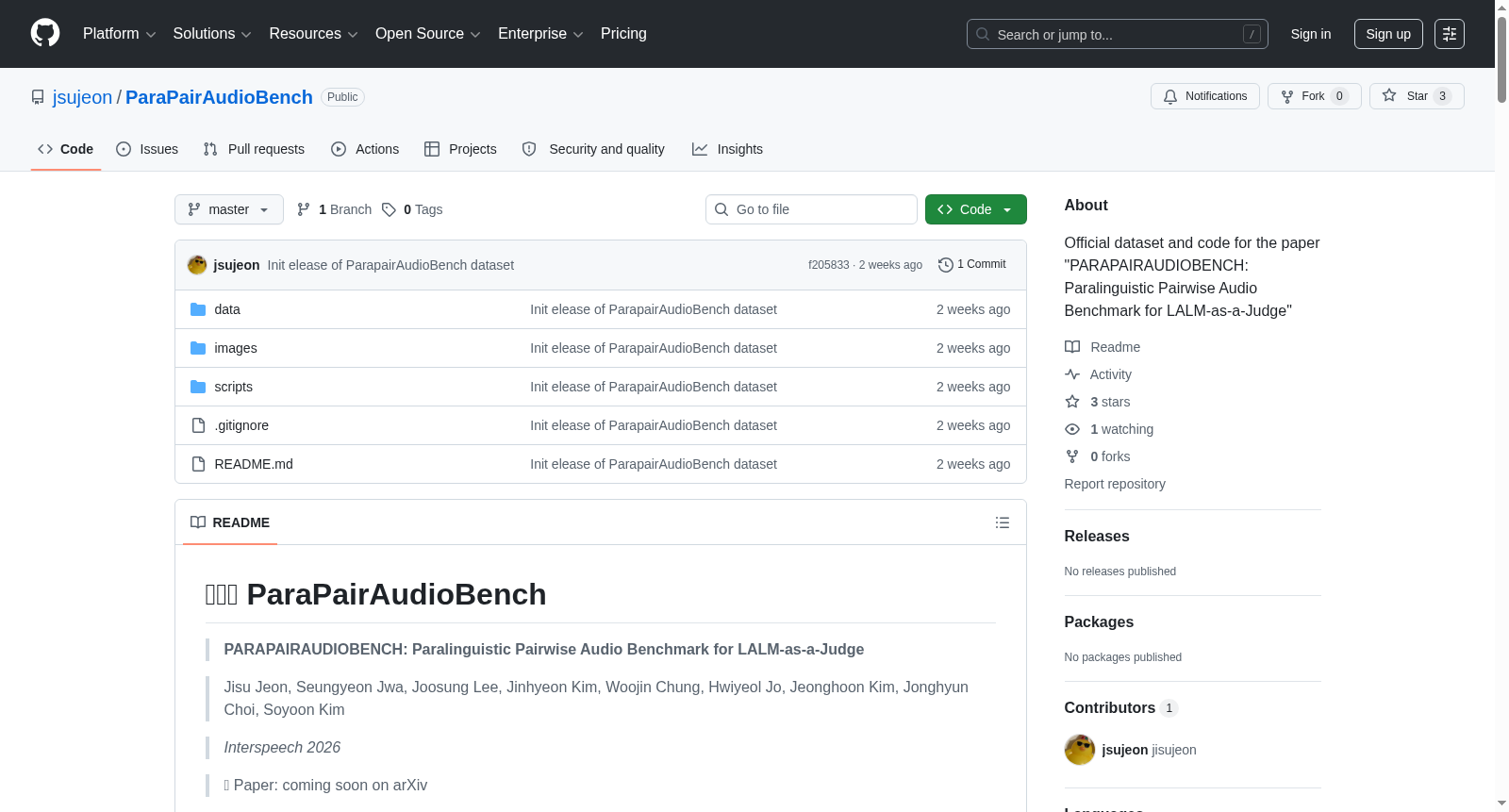1509x812 pixels.
Task: Select the Code repository tab
Action: click(66, 149)
